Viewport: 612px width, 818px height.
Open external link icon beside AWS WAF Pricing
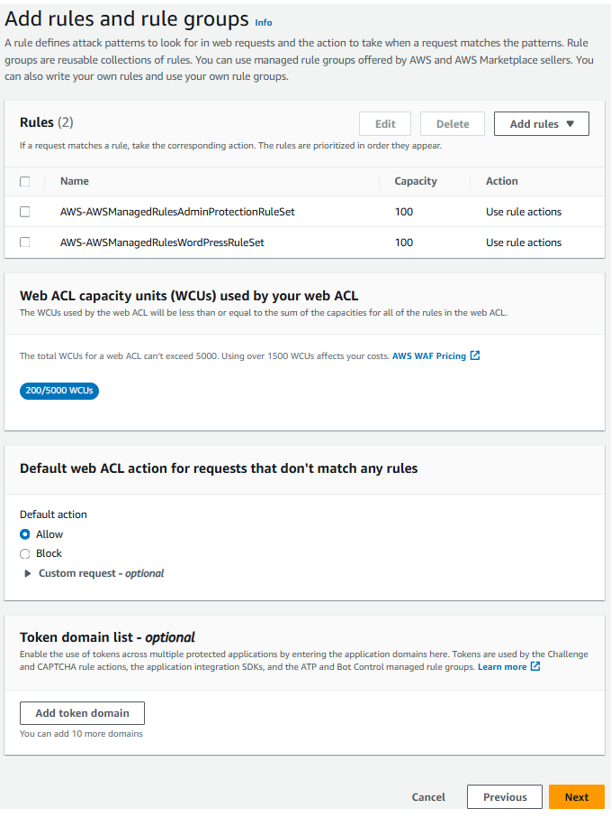coord(475,355)
